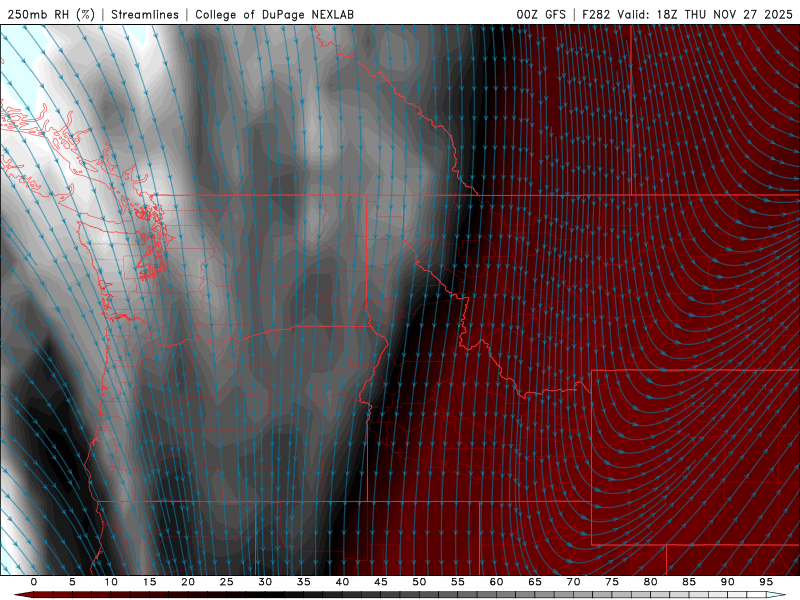Select the 40 label on color scale
The width and height of the screenshot is (800, 600).
pos(342,582)
